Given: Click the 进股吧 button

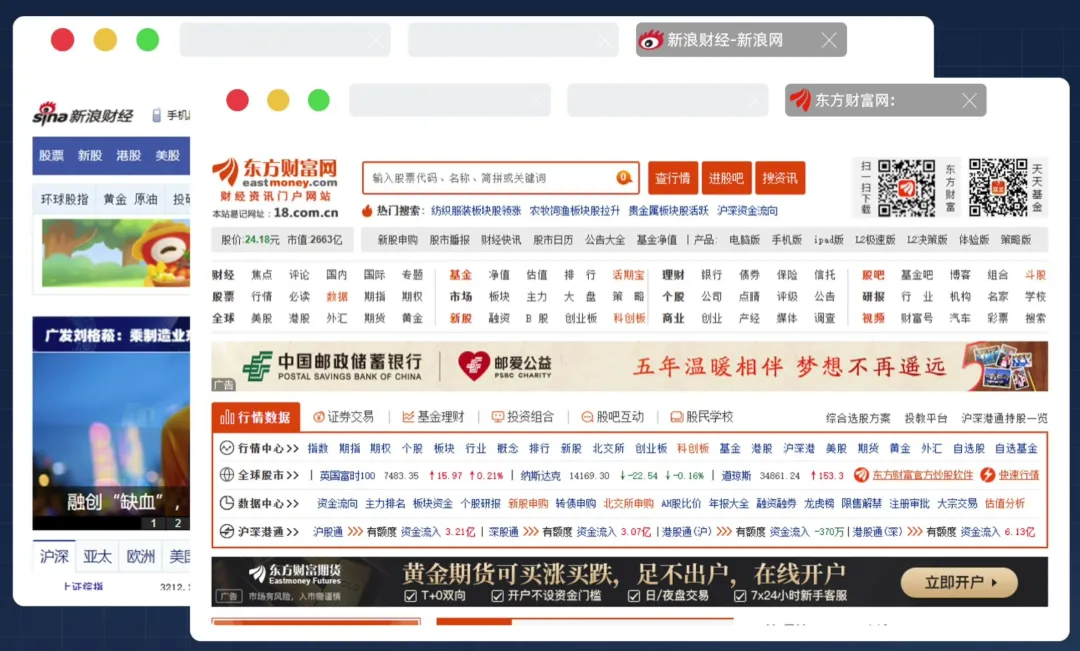Looking at the screenshot, I should coord(727,178).
